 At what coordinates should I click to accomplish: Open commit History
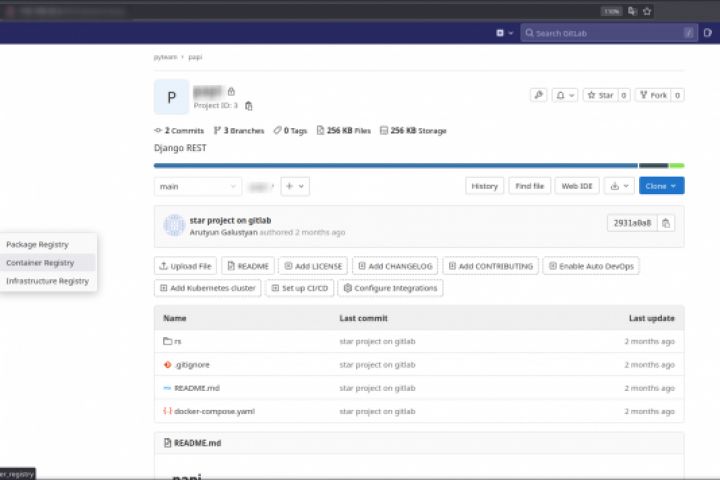[x=484, y=186]
